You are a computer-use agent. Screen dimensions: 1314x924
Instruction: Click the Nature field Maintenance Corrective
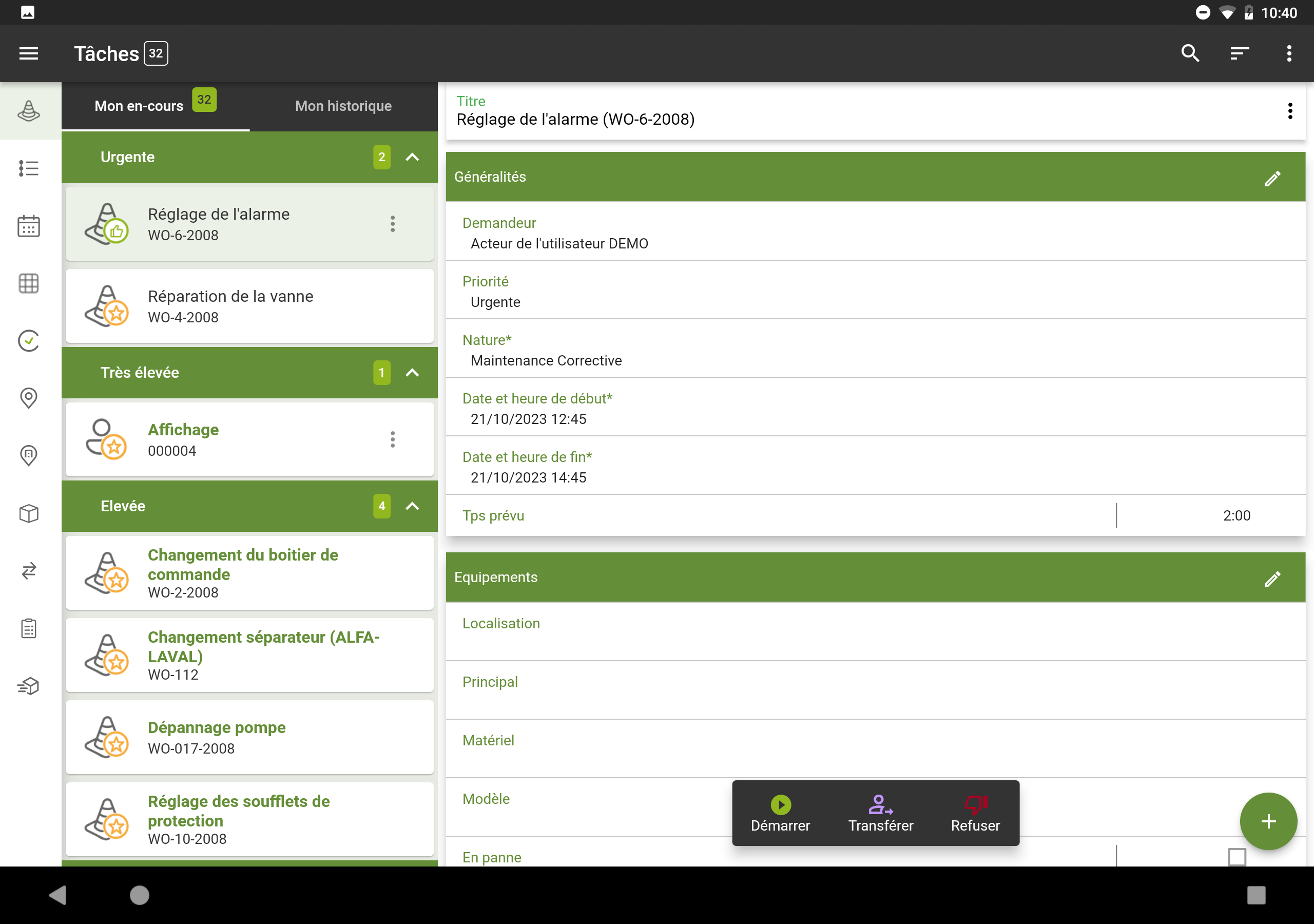coord(875,349)
